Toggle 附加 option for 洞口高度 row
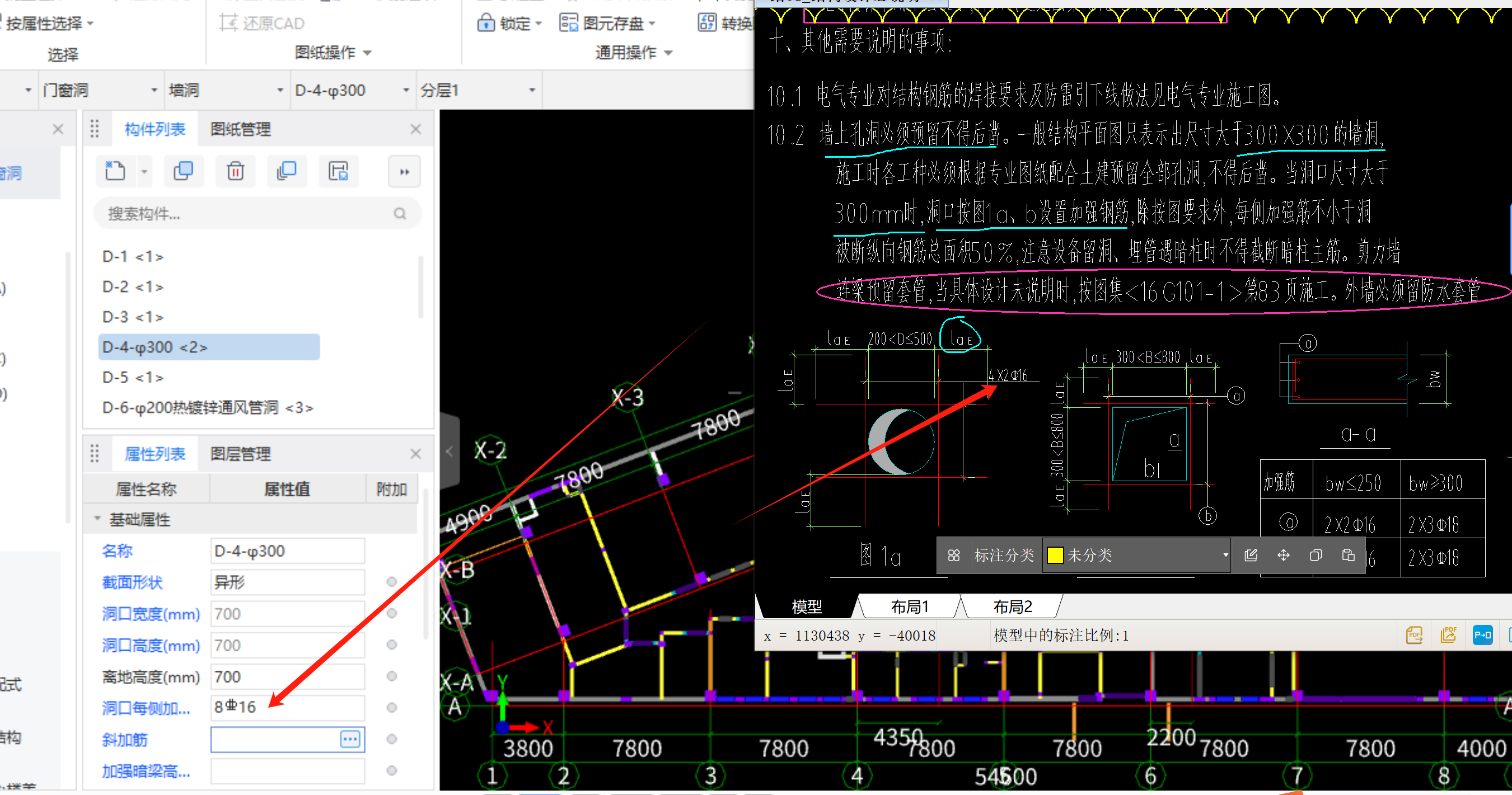The height and width of the screenshot is (795, 1512). [391, 646]
